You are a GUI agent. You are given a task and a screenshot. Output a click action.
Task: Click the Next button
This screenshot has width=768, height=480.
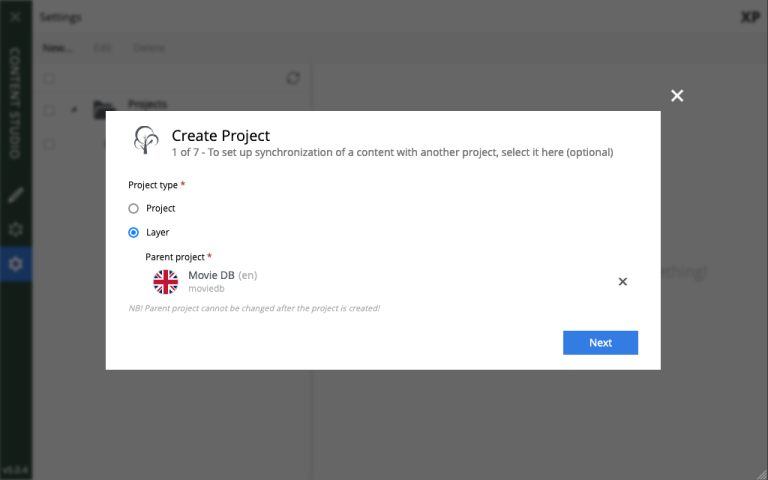600,343
